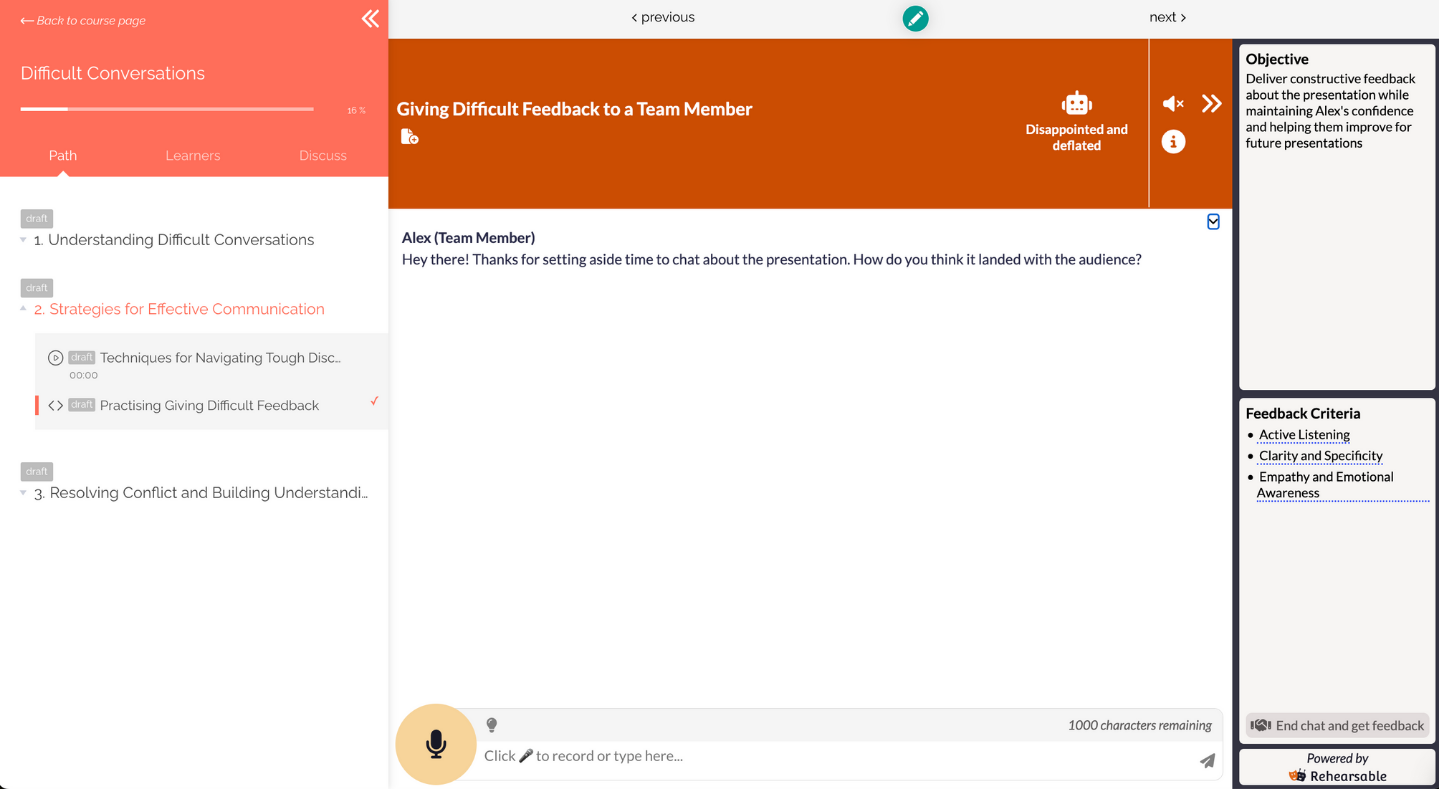Screen dimensions: 1440x789
Task: Click the robot character mood icon
Action: 1076,103
